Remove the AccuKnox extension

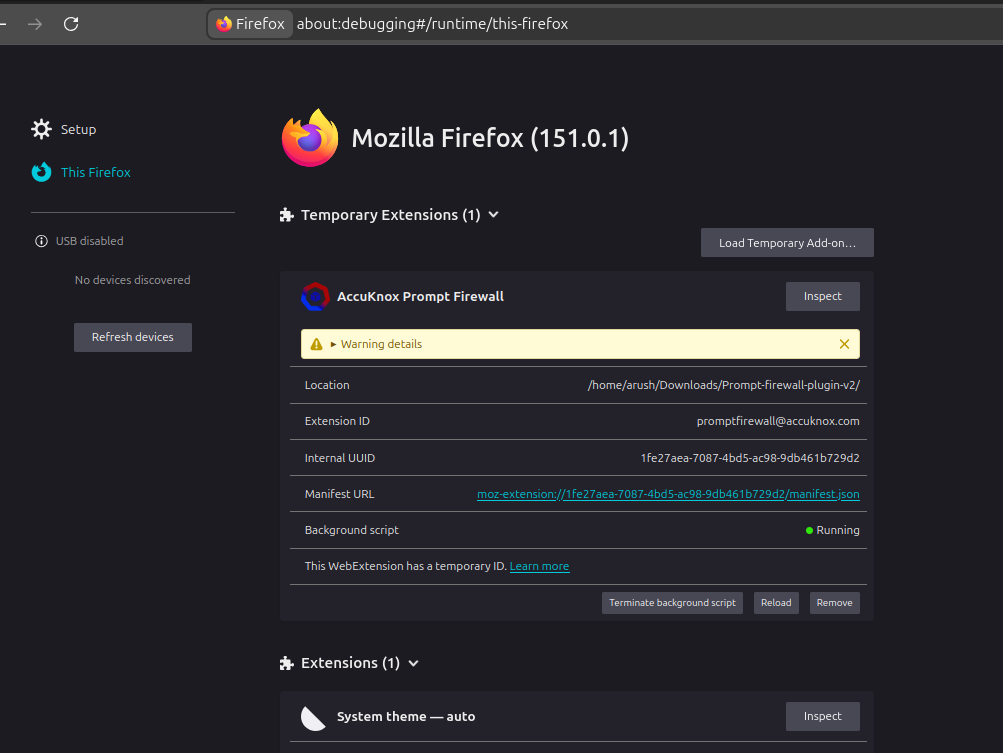[x=835, y=603]
